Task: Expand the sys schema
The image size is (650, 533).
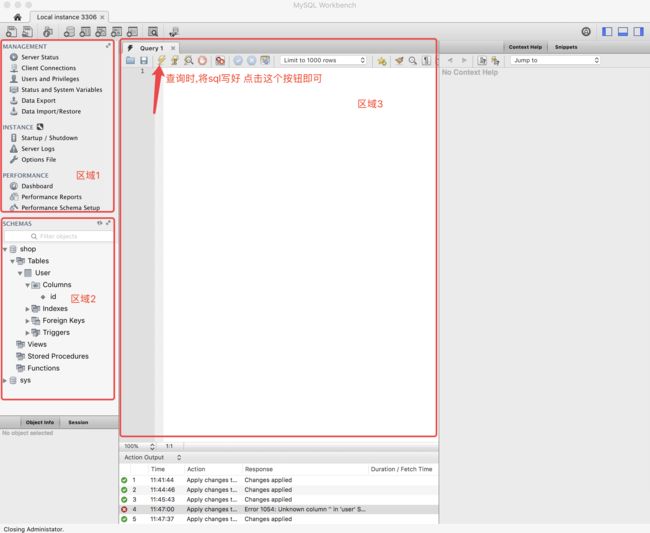Action: click(5, 380)
